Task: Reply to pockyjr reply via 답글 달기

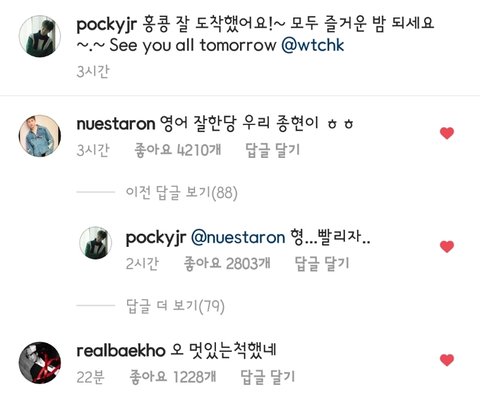Action: click(322, 263)
